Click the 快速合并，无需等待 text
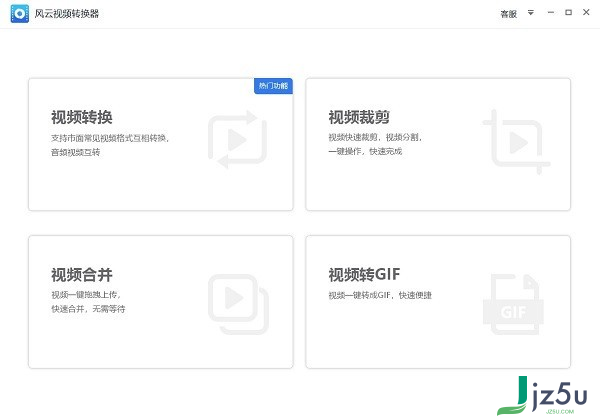Image resolution: width=600 pixels, height=416 pixels. click(88, 309)
